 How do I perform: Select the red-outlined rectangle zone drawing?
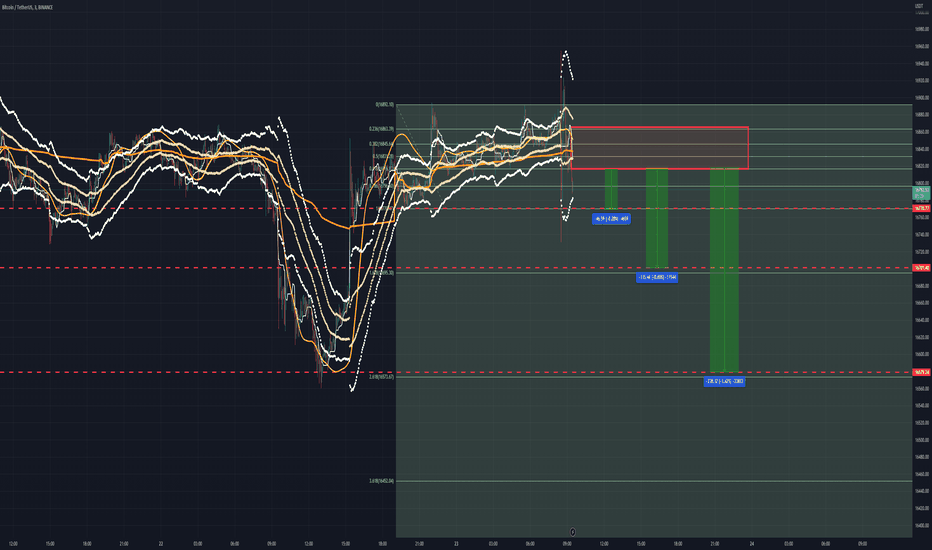click(660, 148)
